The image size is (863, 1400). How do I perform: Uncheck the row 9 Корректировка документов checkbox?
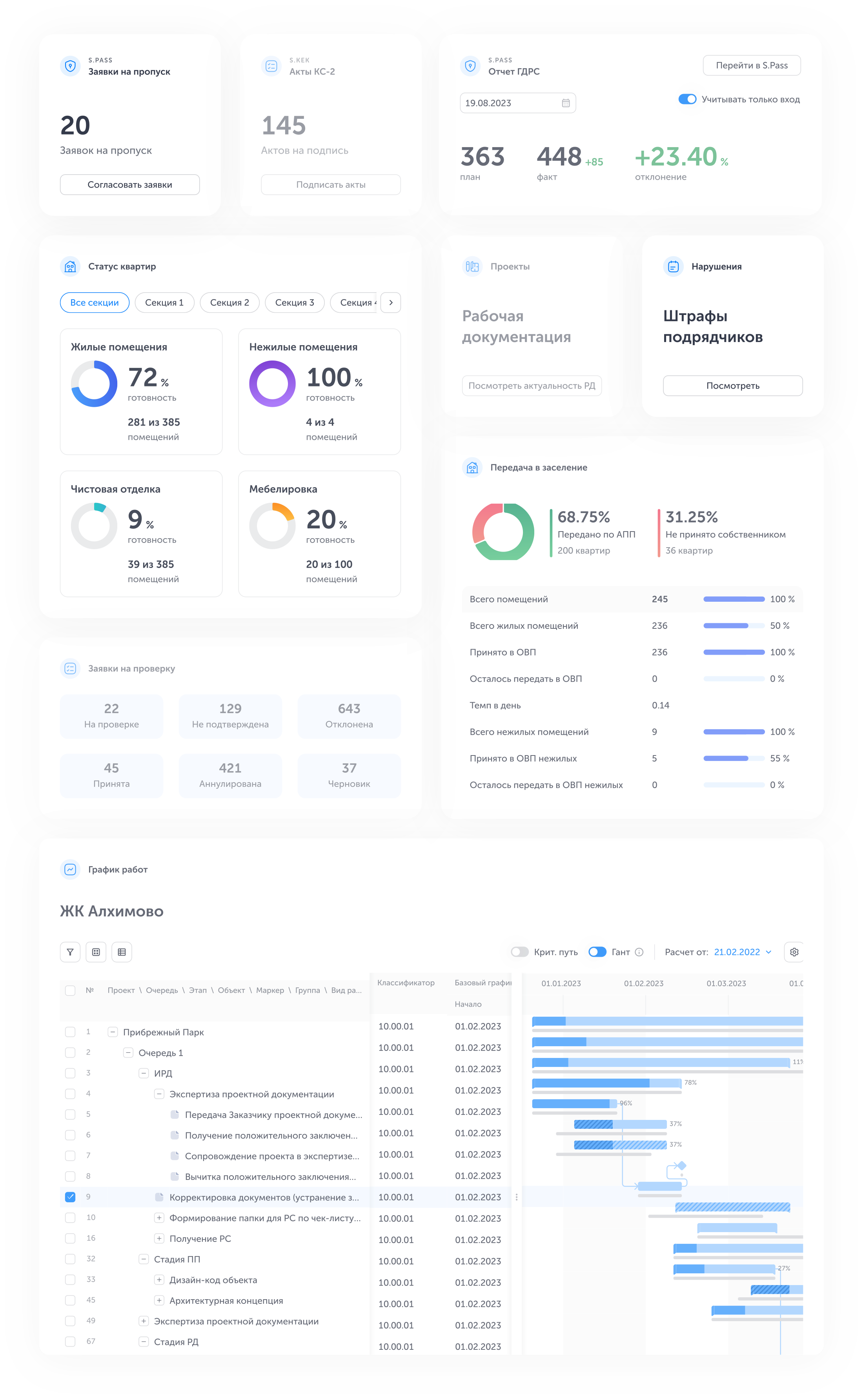pos(70,1197)
